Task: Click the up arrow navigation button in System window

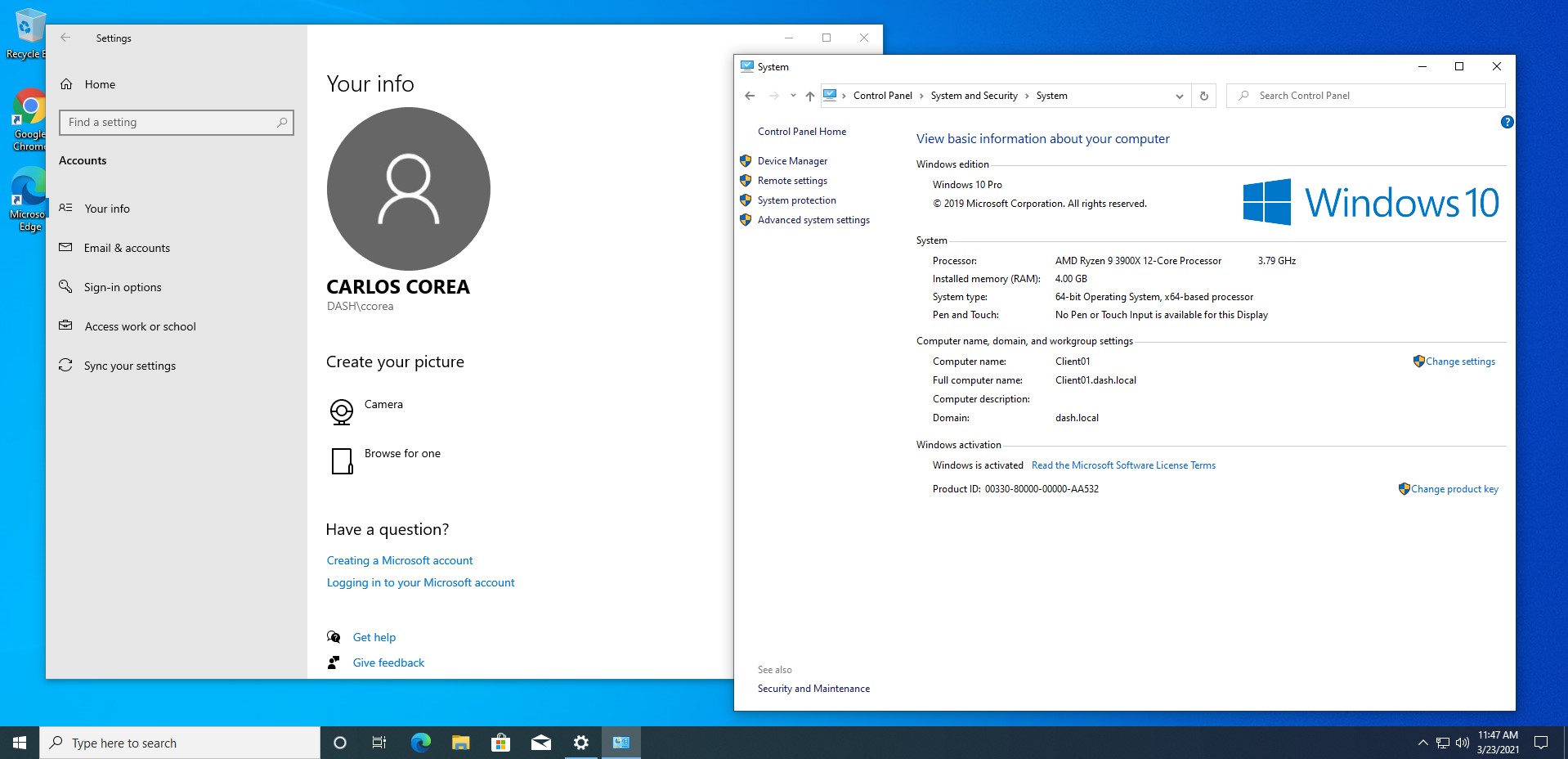Action: pyautogui.click(x=809, y=96)
